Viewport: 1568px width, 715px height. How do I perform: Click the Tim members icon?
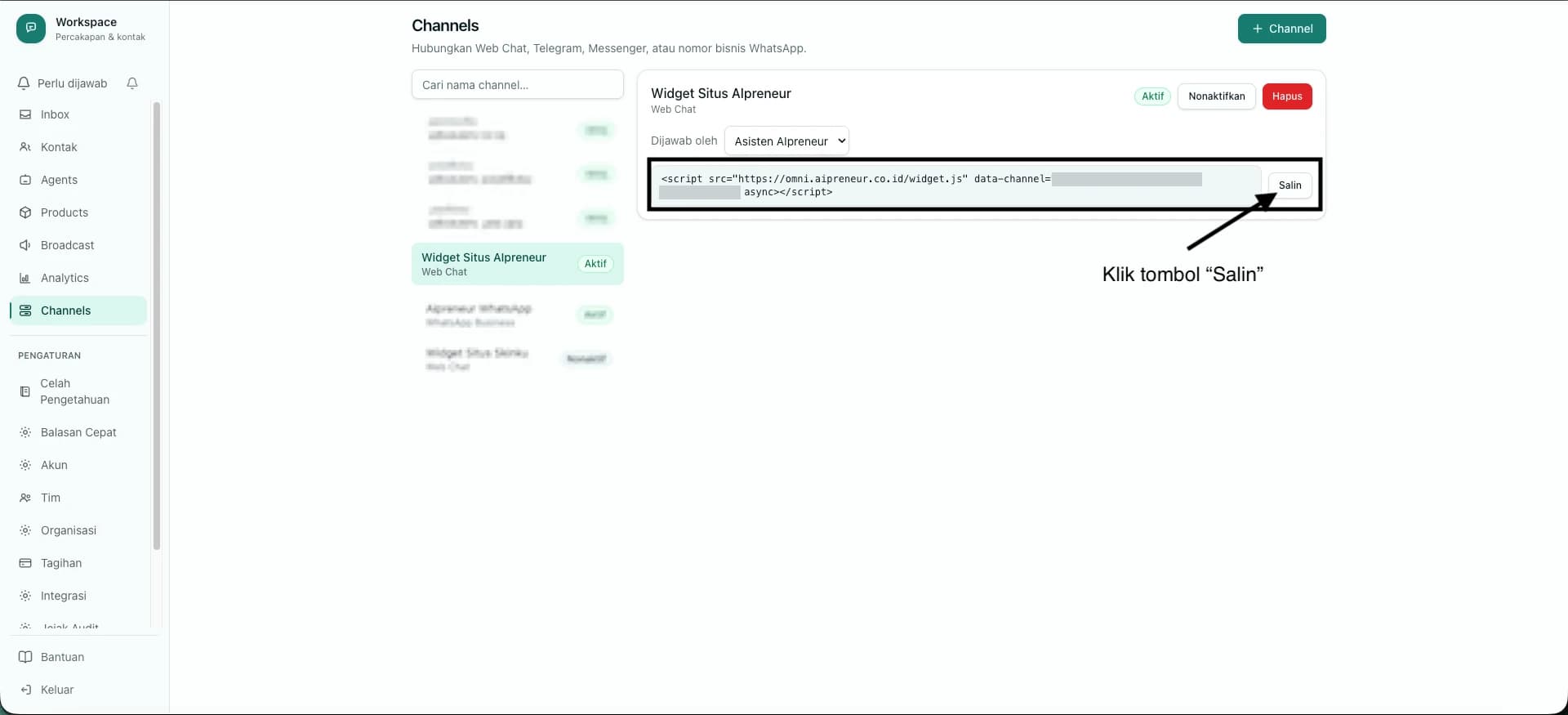pos(25,498)
